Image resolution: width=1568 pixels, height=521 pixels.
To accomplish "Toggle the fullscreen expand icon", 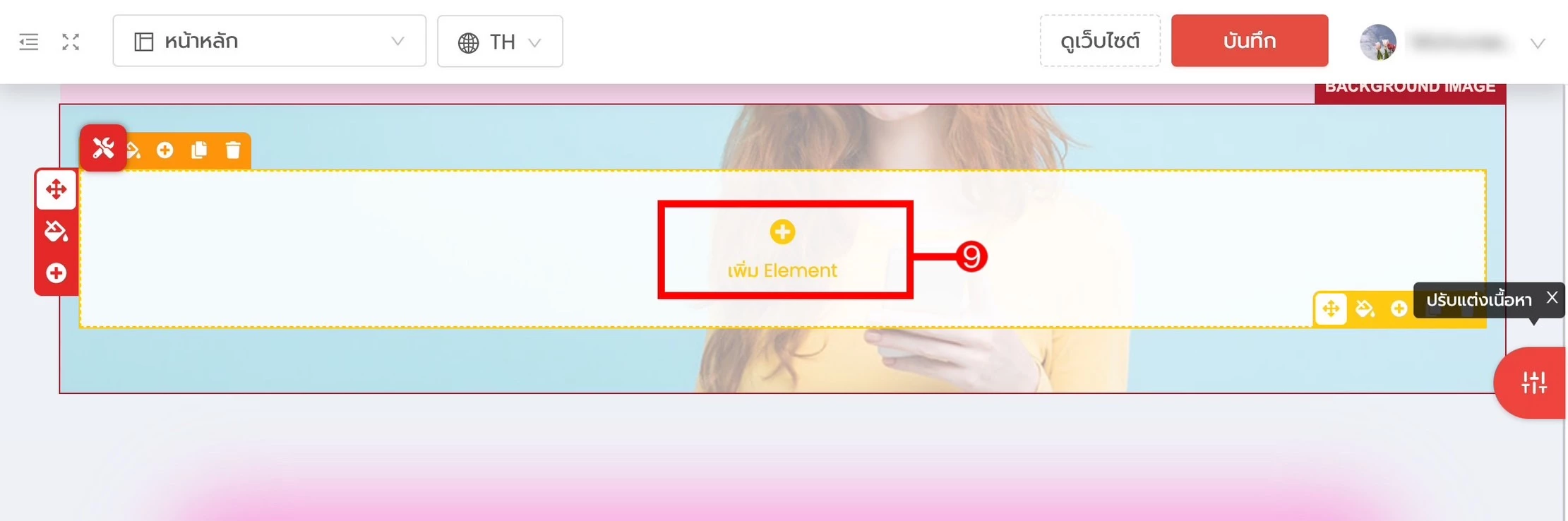I will 71,42.
